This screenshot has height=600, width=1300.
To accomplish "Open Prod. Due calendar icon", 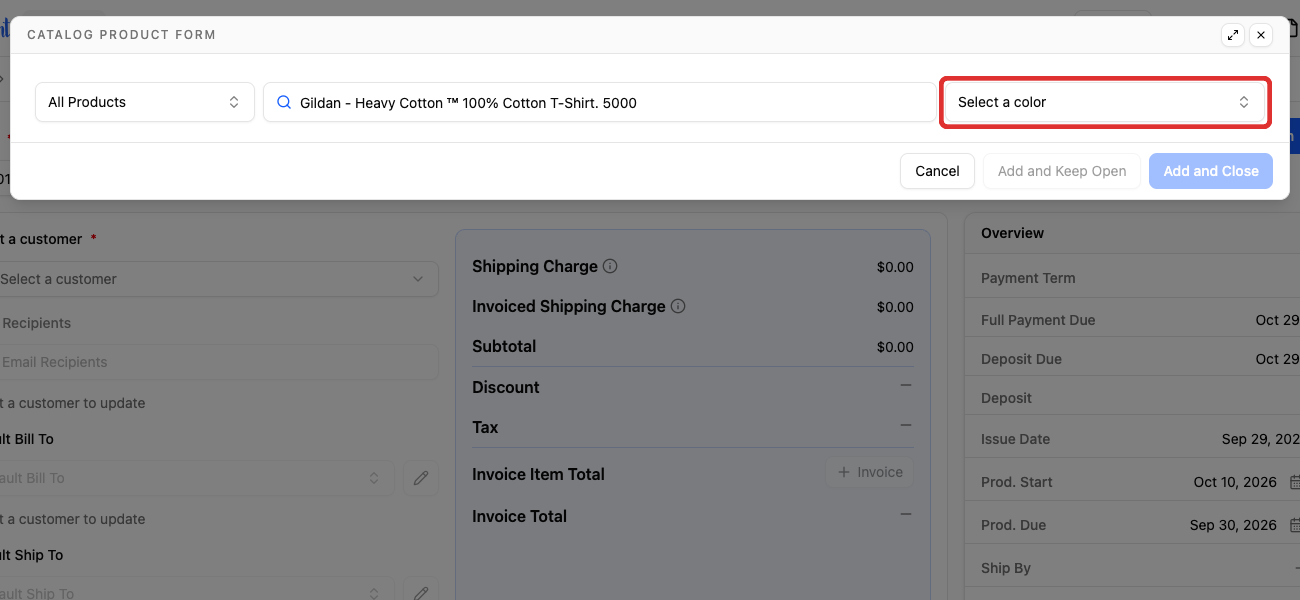I will tap(1294, 525).
